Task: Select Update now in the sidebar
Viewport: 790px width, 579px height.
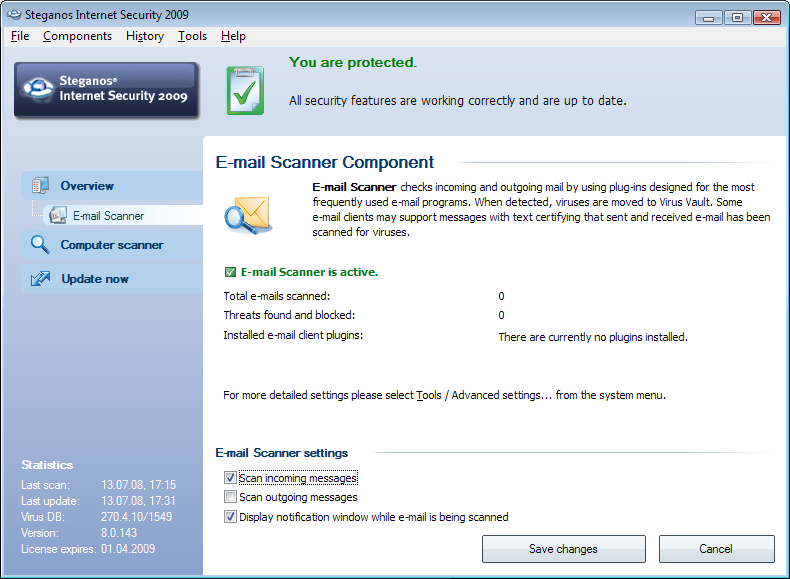Action: [112, 279]
